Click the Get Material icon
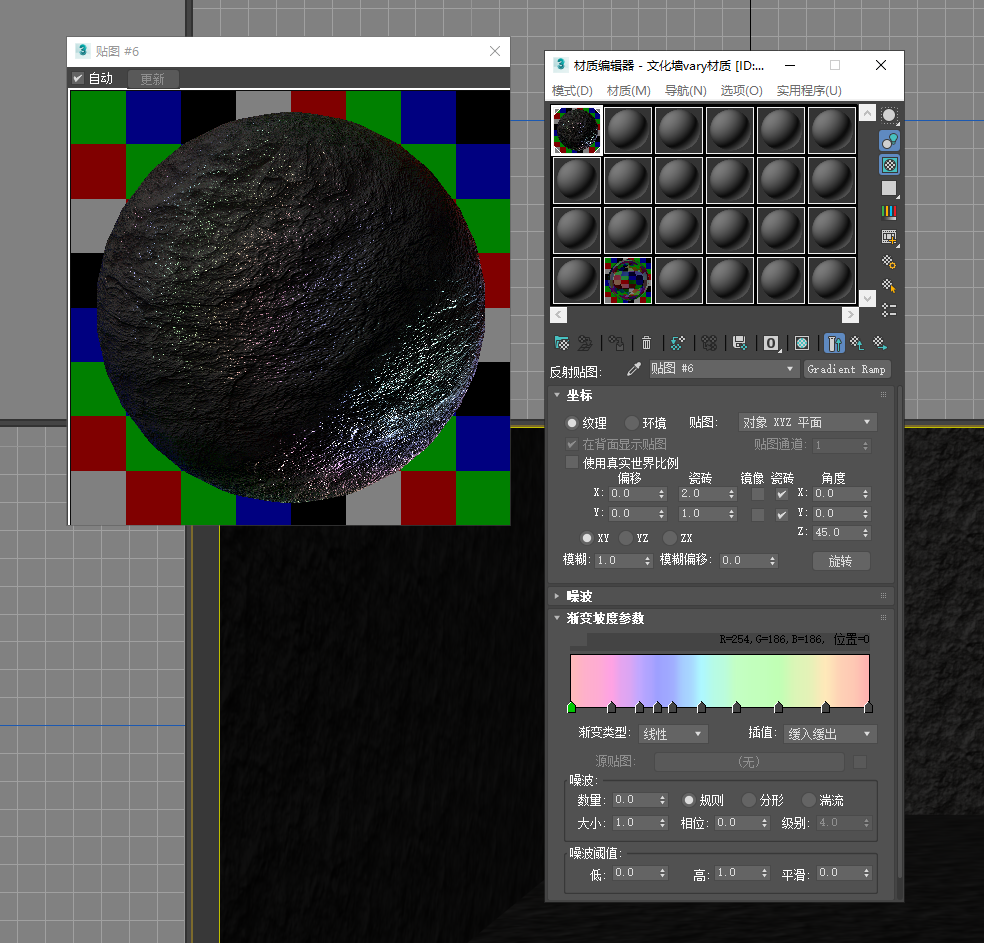The height and width of the screenshot is (943, 984). (562, 343)
